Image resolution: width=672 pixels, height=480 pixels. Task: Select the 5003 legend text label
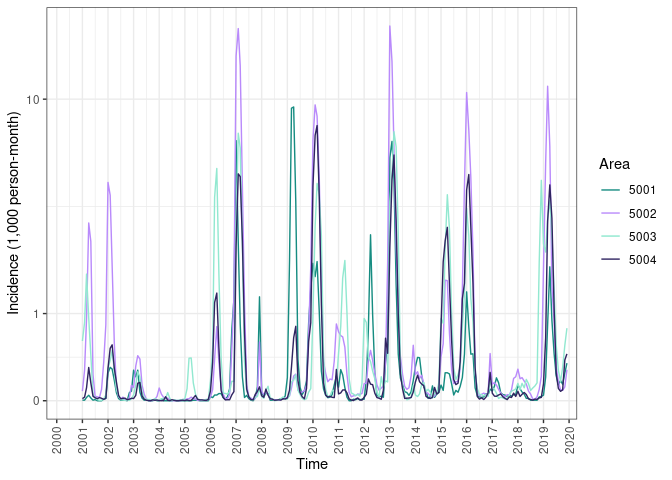click(643, 237)
